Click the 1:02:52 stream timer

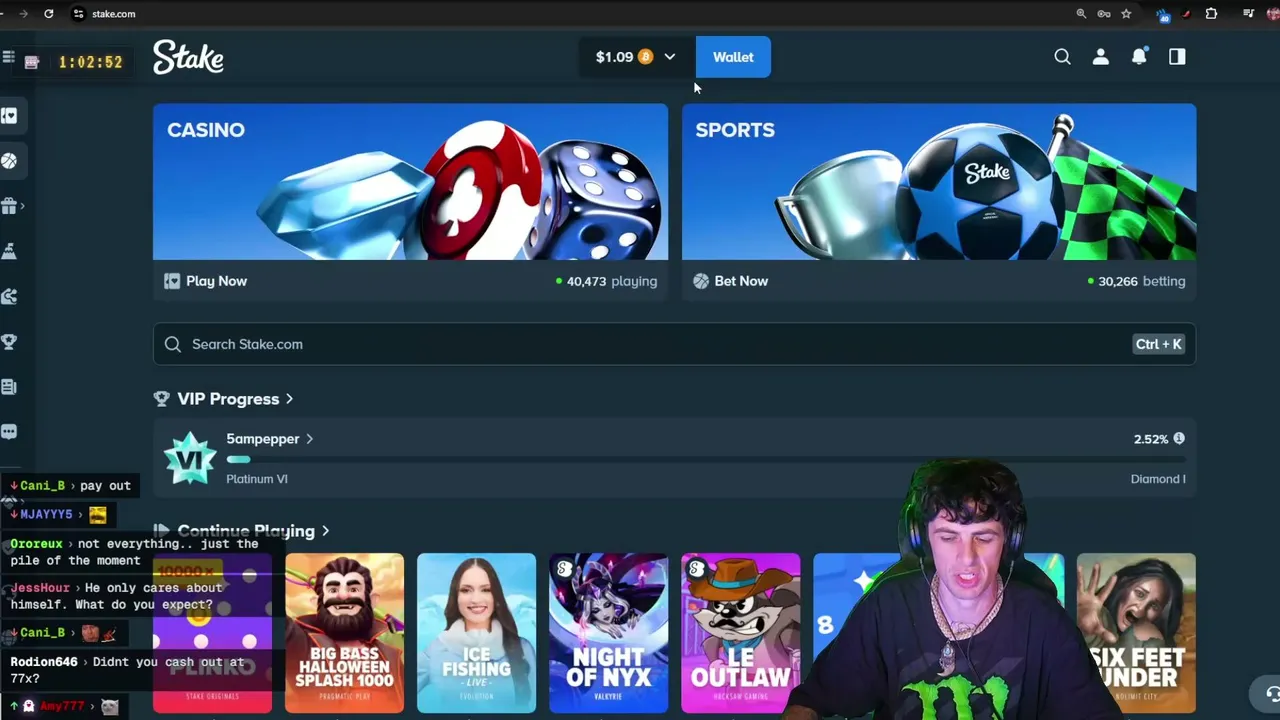90,62
